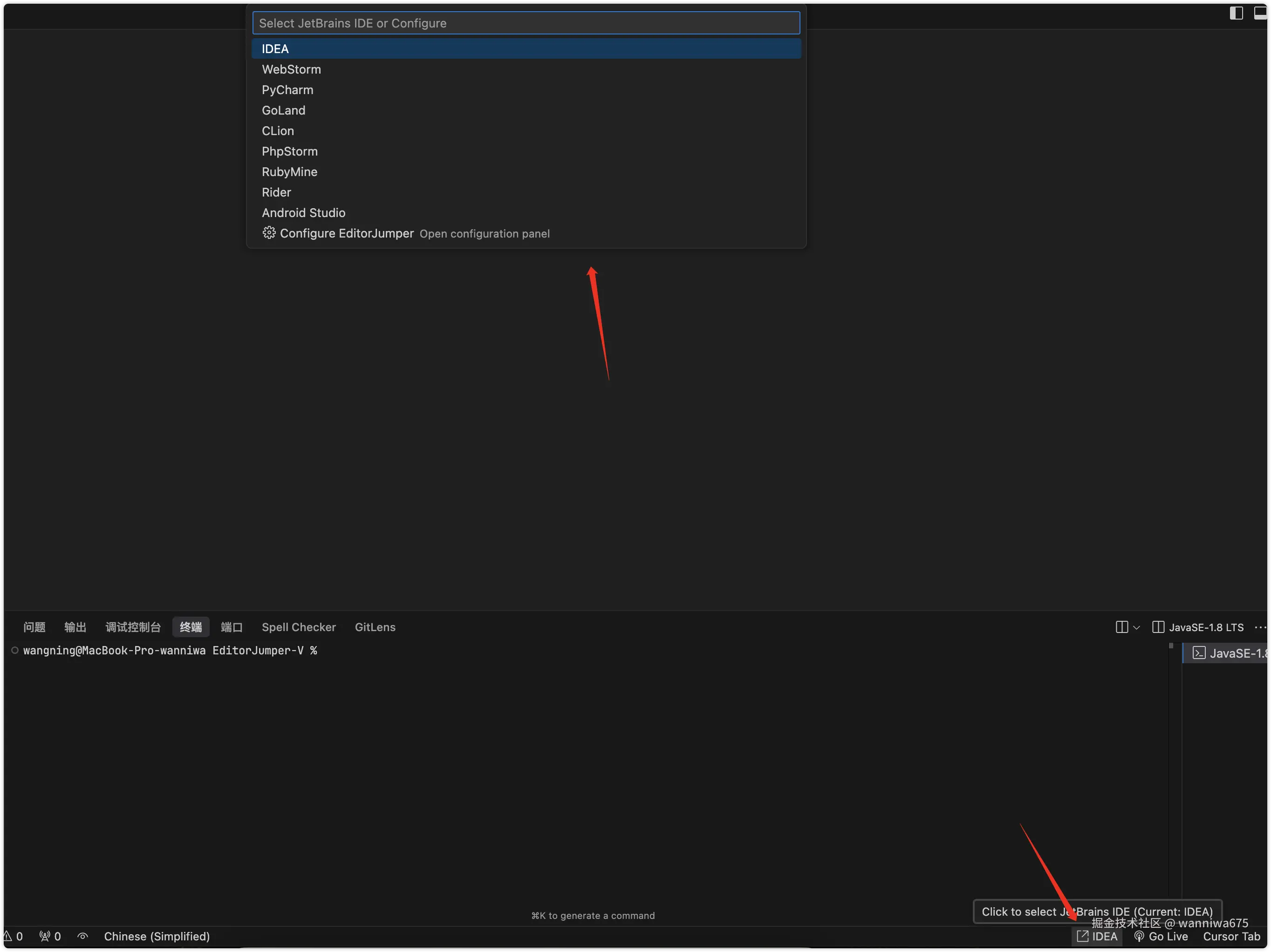Image resolution: width=1271 pixels, height=952 pixels.
Task: Toggle the primary sidebar layout icon
Action: pos(1236,13)
